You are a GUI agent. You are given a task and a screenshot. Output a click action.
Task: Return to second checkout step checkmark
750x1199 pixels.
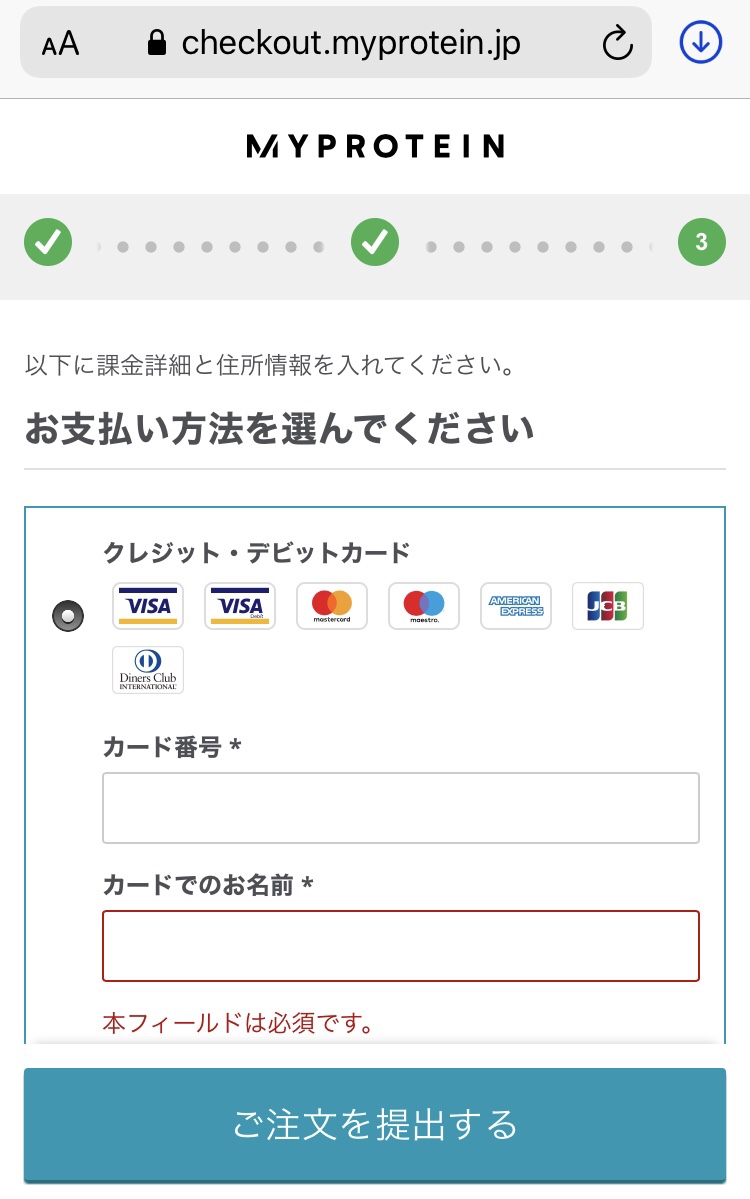(x=375, y=242)
